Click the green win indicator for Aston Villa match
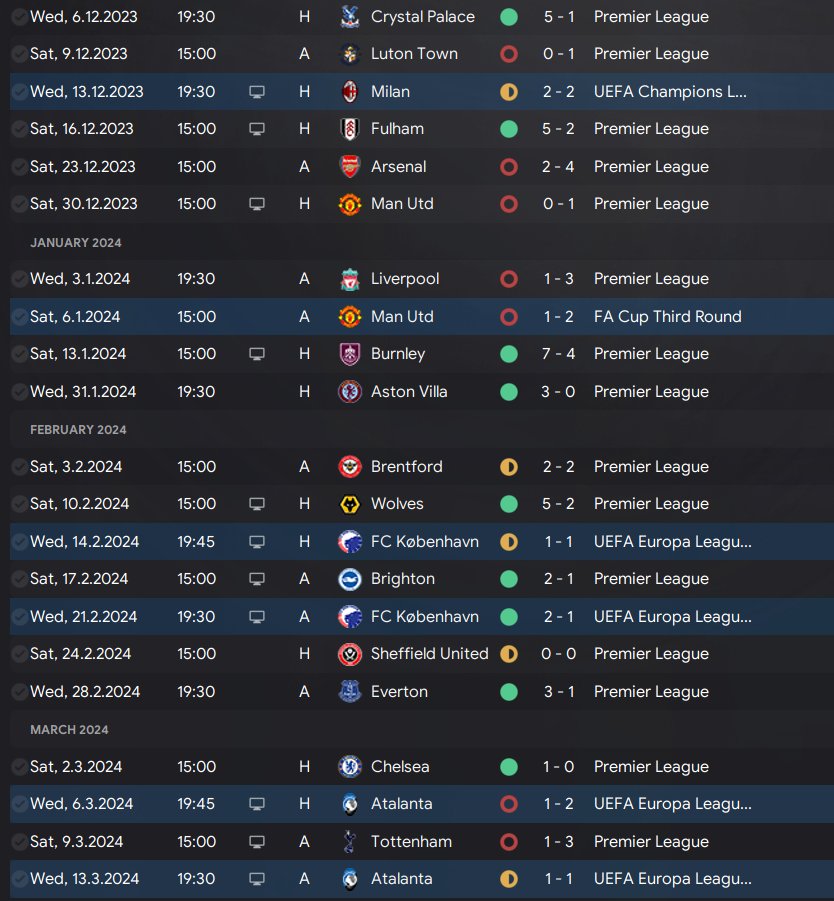 509,392
